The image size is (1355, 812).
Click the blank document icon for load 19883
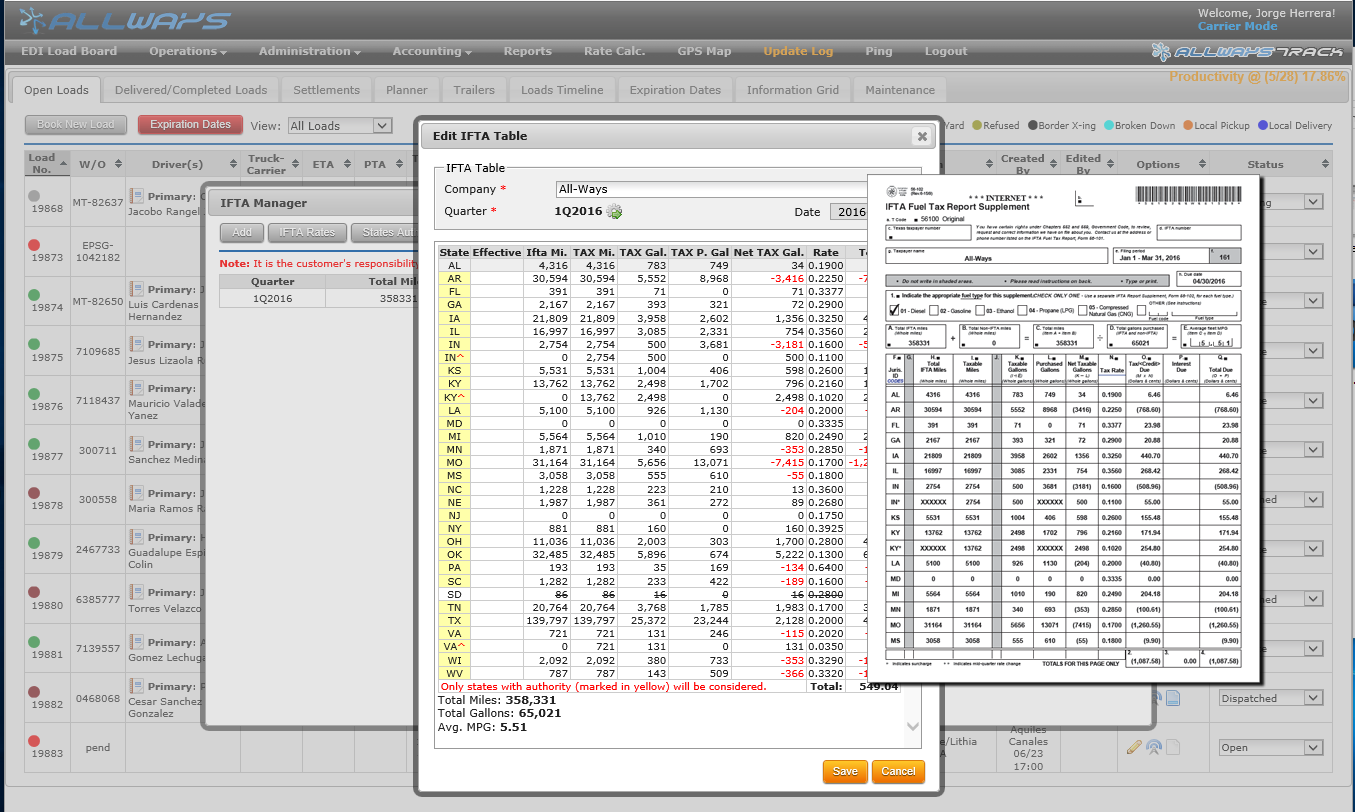(x=1173, y=747)
